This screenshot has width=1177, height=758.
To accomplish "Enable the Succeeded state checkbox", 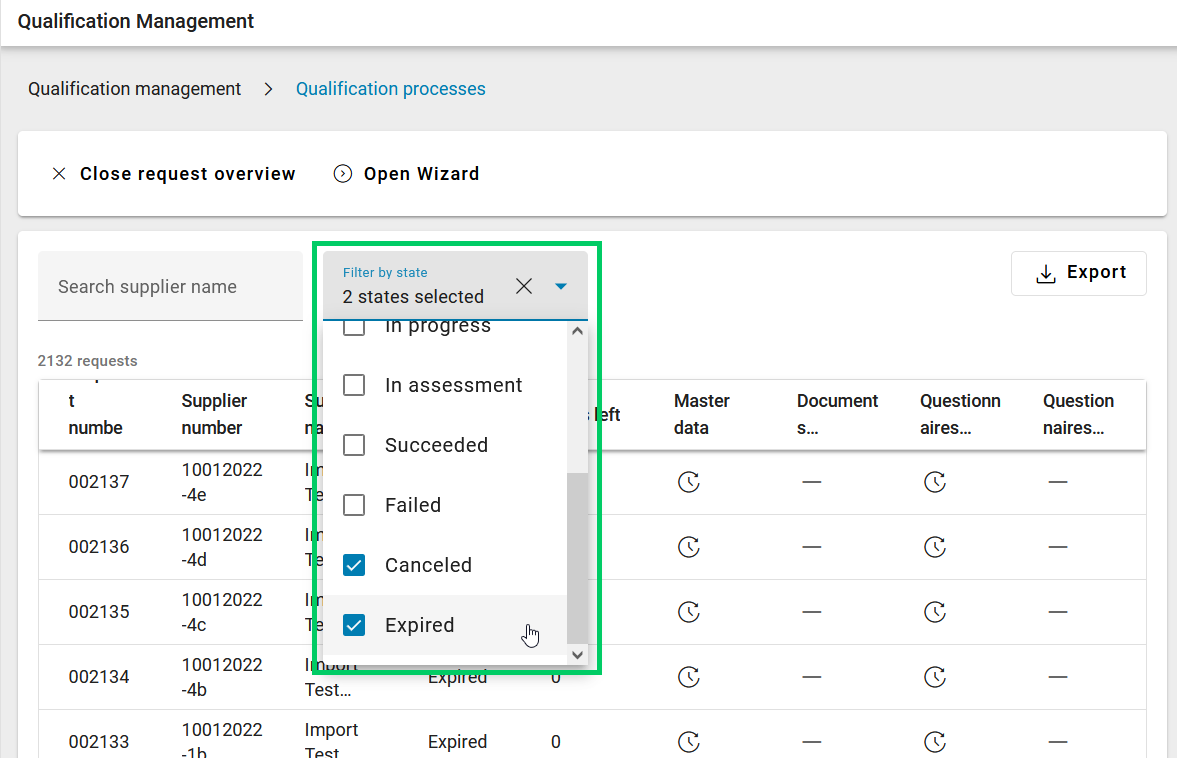I will tap(354, 445).
